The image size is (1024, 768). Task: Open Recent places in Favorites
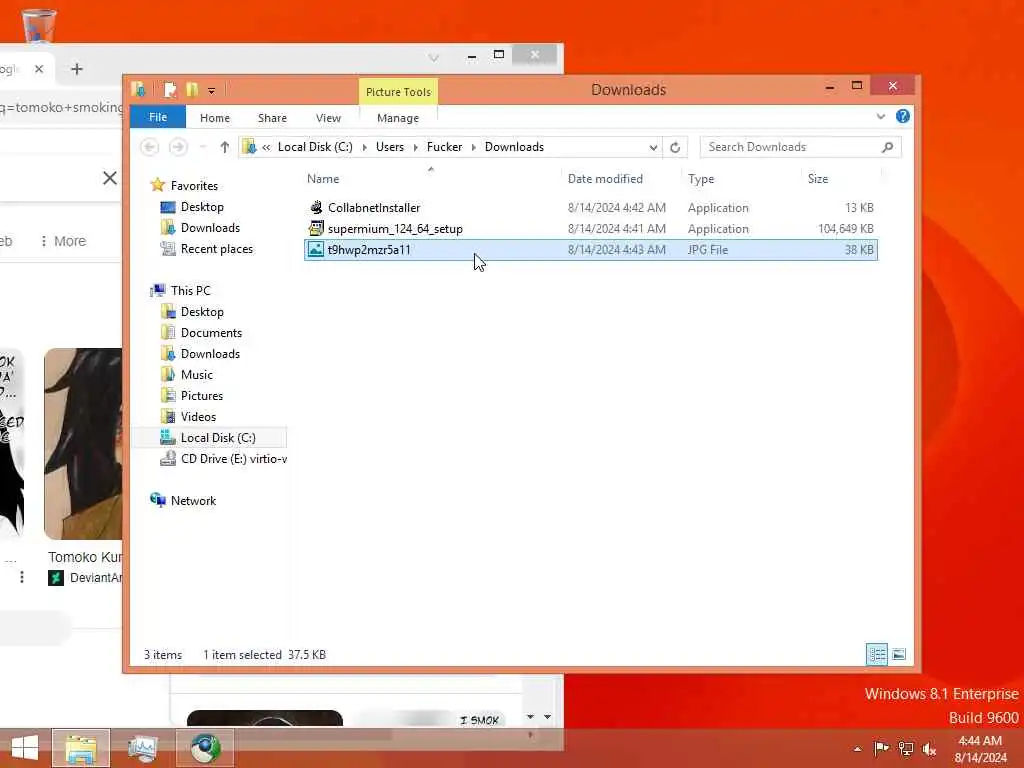(x=216, y=249)
